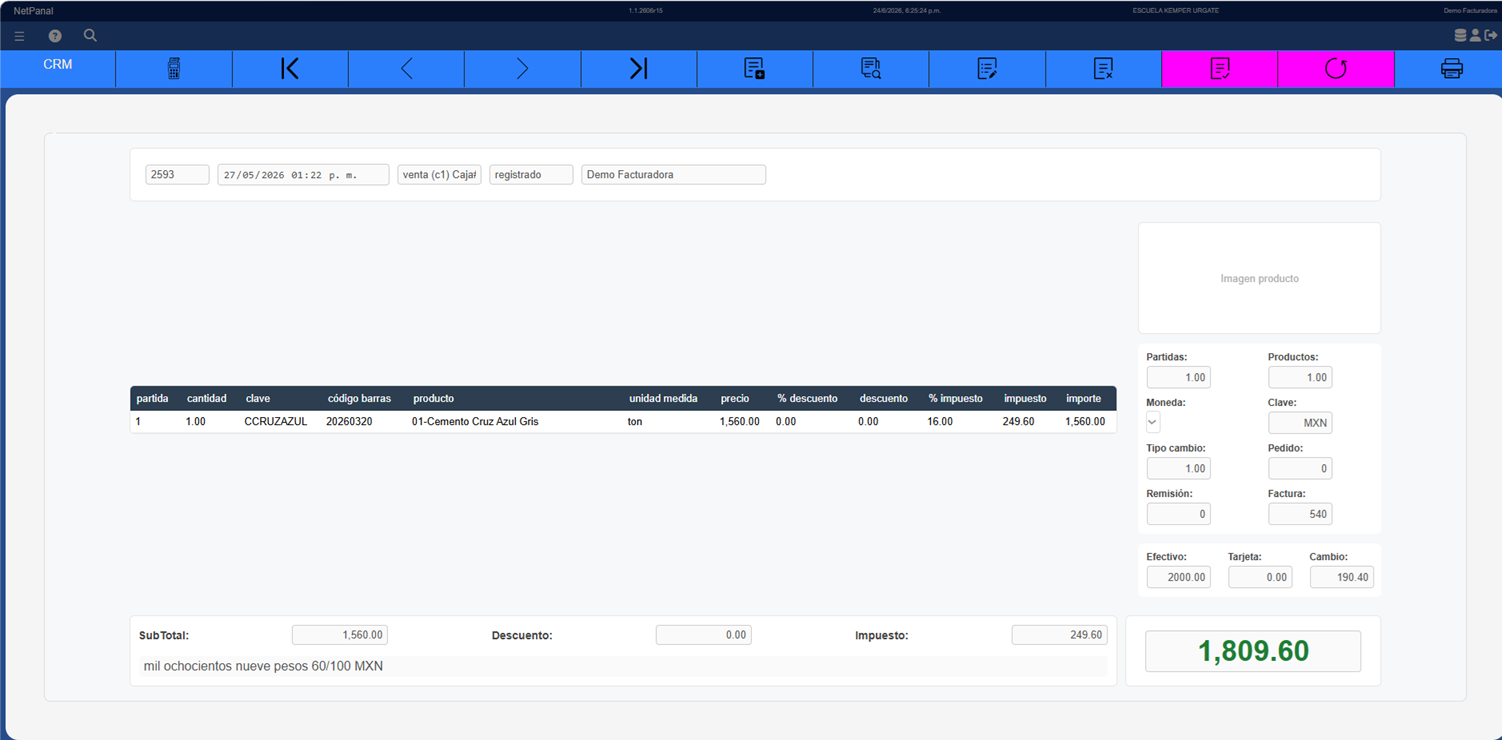Jump to the last record
Screen dimensions: 1502x740
pos(638,68)
